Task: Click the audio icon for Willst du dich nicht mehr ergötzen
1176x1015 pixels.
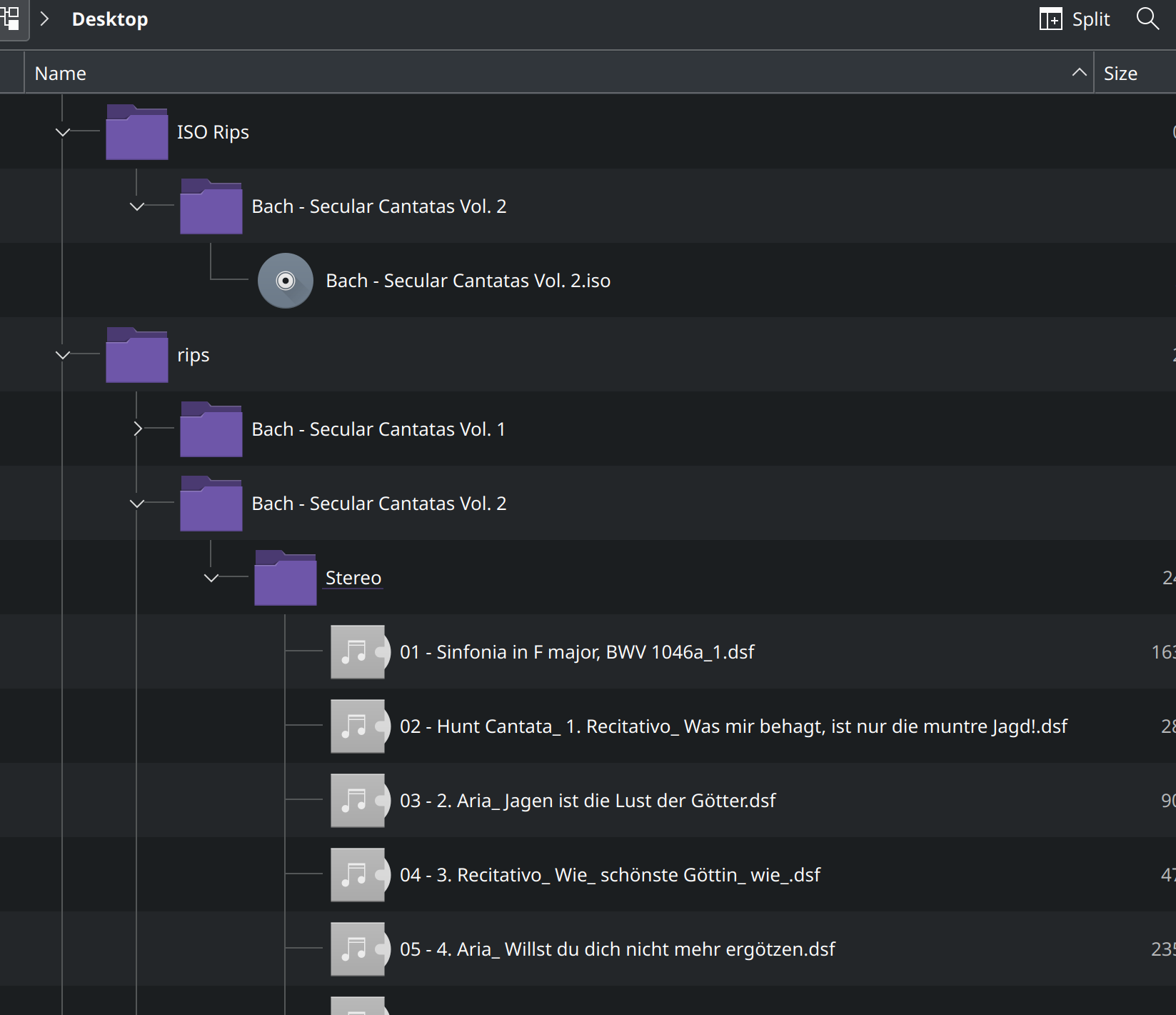Action: coord(358,949)
